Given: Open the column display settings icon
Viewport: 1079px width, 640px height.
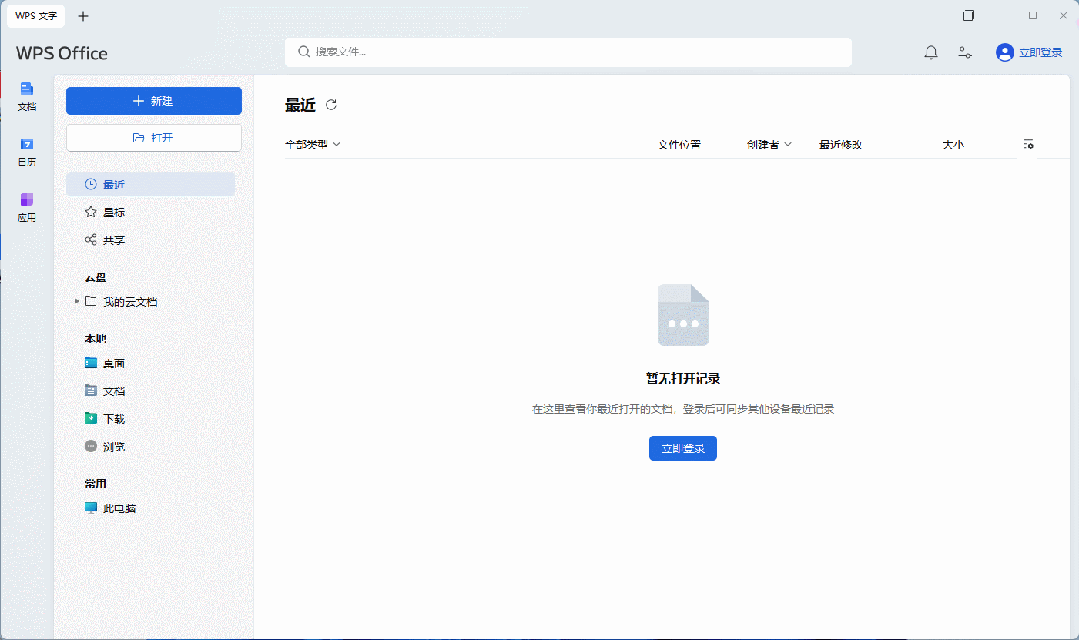Looking at the screenshot, I should tap(1028, 144).
